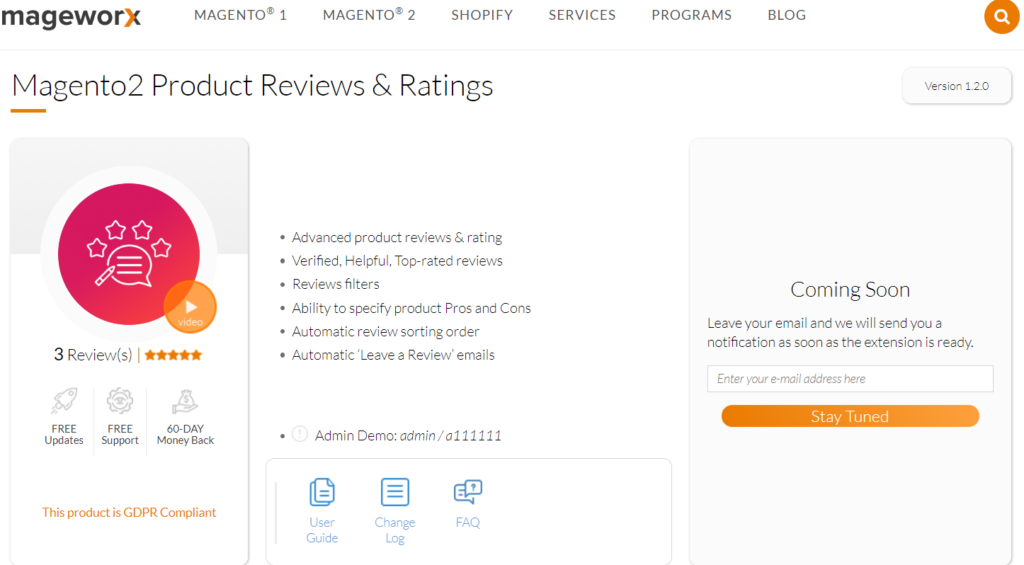The width and height of the screenshot is (1024, 565).
Task: Open the Magento 2 menu
Action: click(x=369, y=15)
